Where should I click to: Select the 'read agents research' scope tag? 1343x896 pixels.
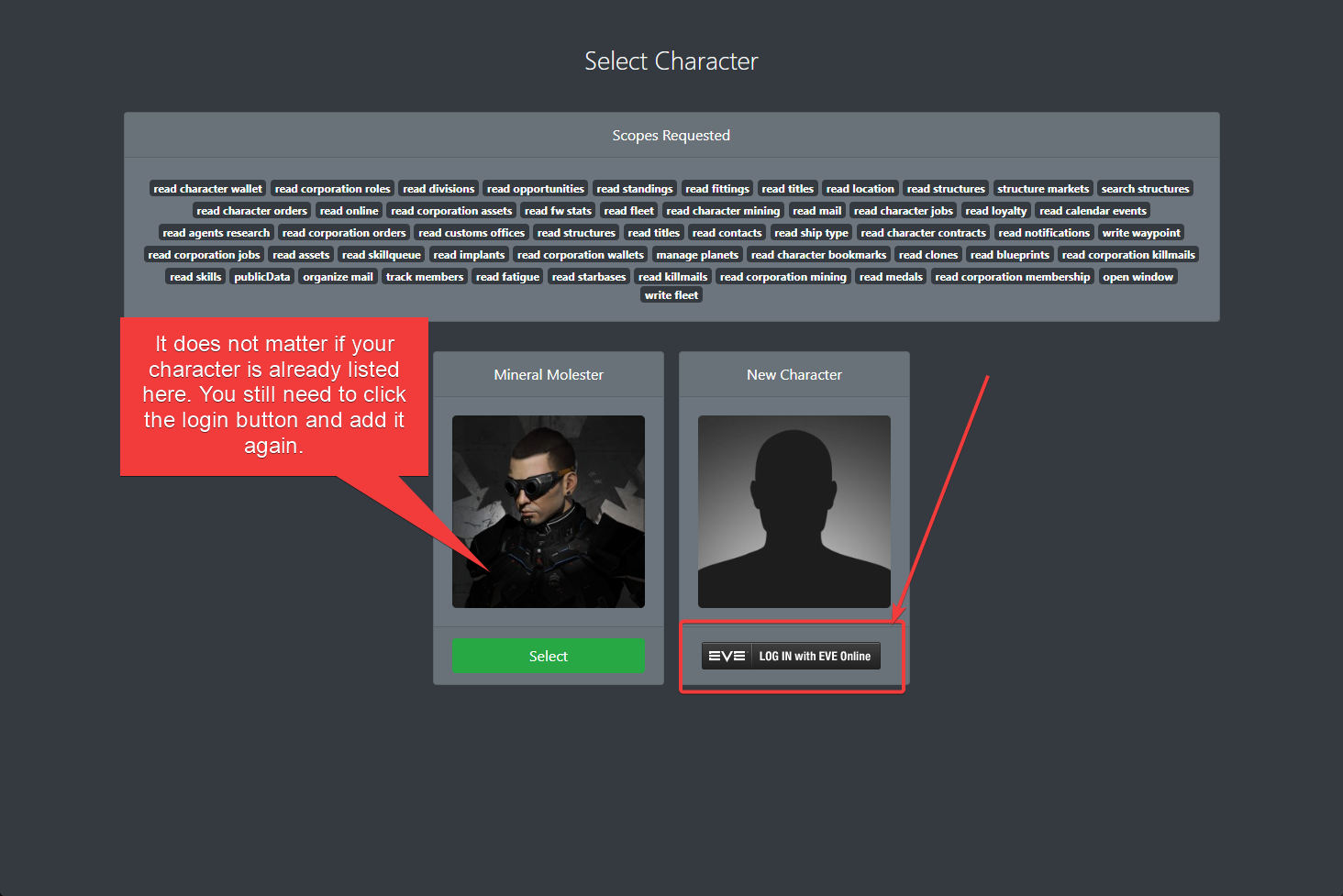click(216, 232)
